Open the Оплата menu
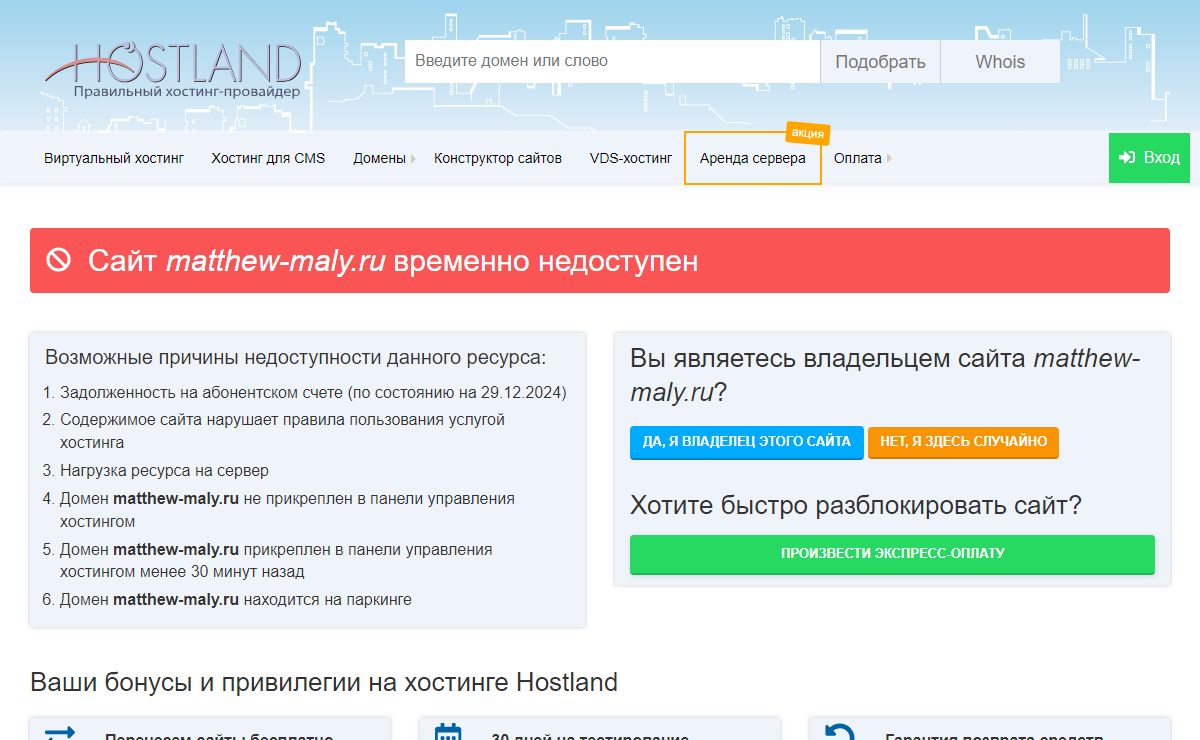1200x740 pixels. 858,158
